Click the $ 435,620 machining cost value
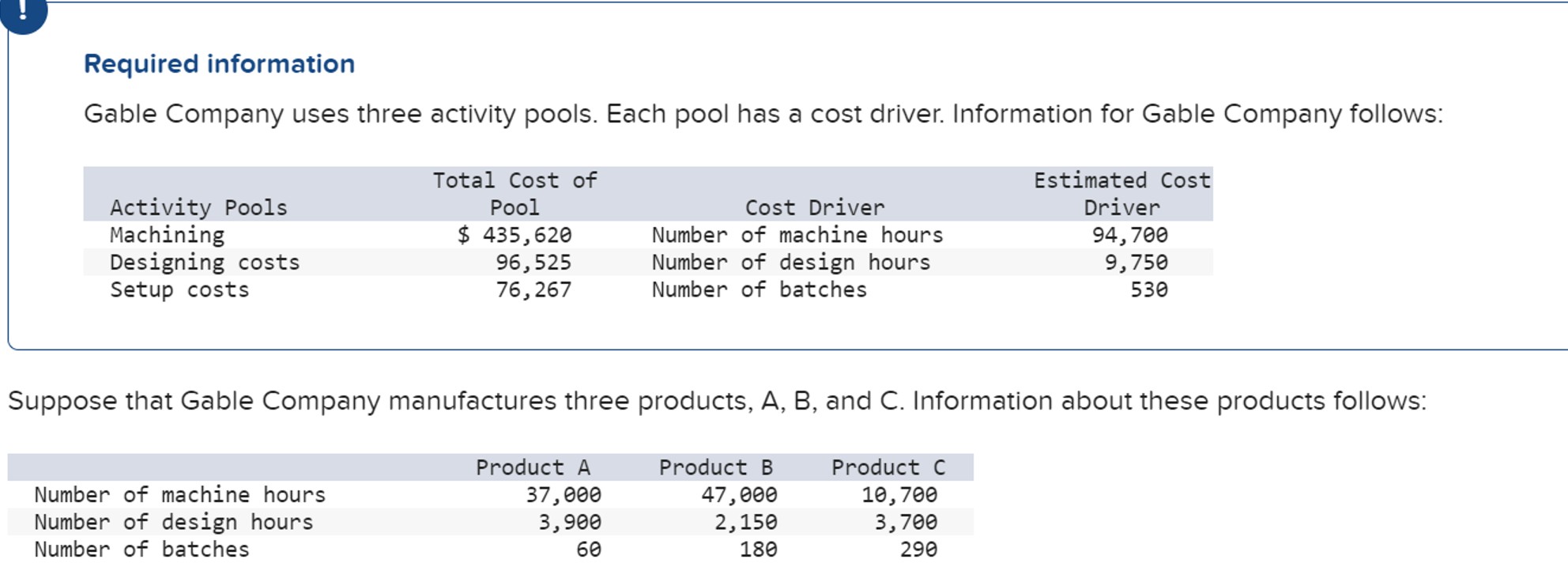1568x586 pixels. tap(514, 235)
